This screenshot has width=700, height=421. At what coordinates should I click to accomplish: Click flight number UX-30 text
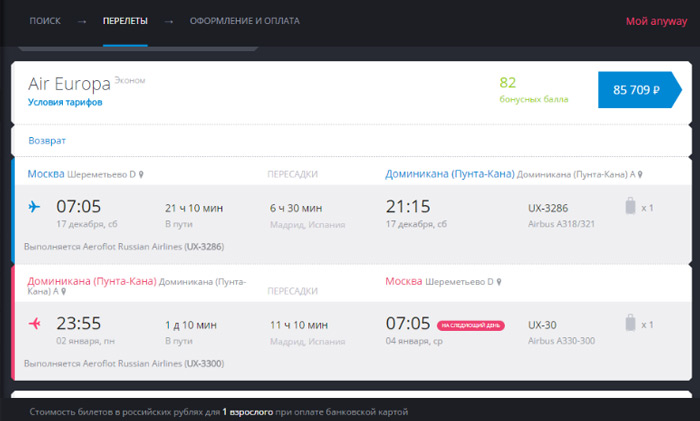(542, 325)
